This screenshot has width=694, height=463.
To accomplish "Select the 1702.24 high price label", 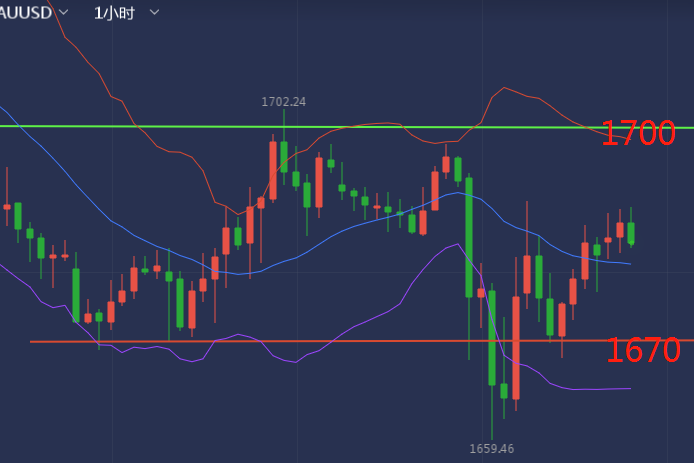I will [x=284, y=102].
